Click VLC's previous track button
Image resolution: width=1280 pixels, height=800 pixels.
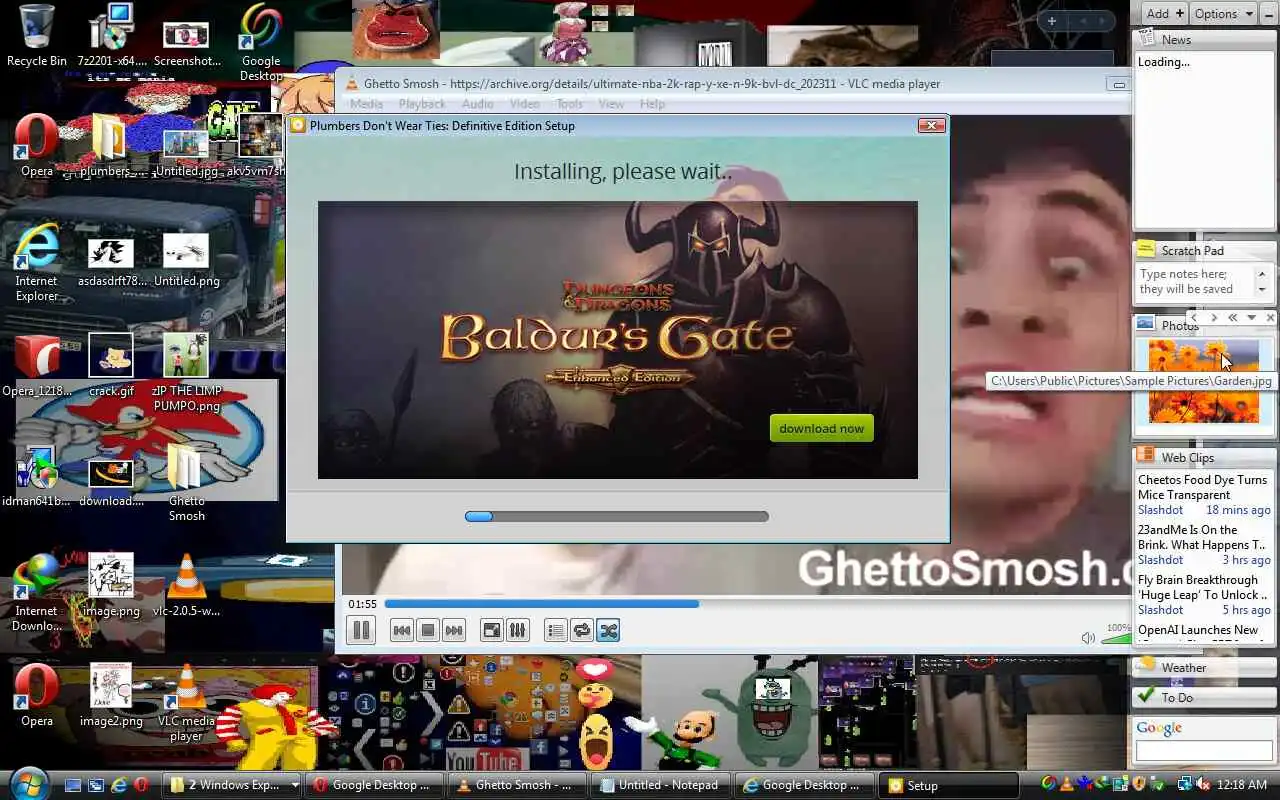[x=401, y=630]
